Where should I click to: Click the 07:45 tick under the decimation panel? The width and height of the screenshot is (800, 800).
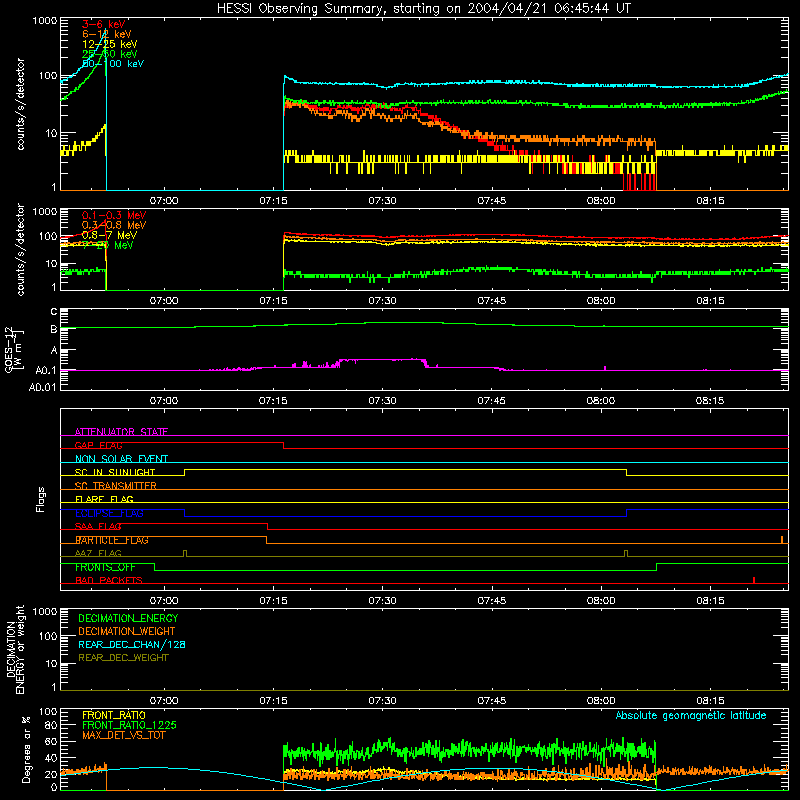491,701
